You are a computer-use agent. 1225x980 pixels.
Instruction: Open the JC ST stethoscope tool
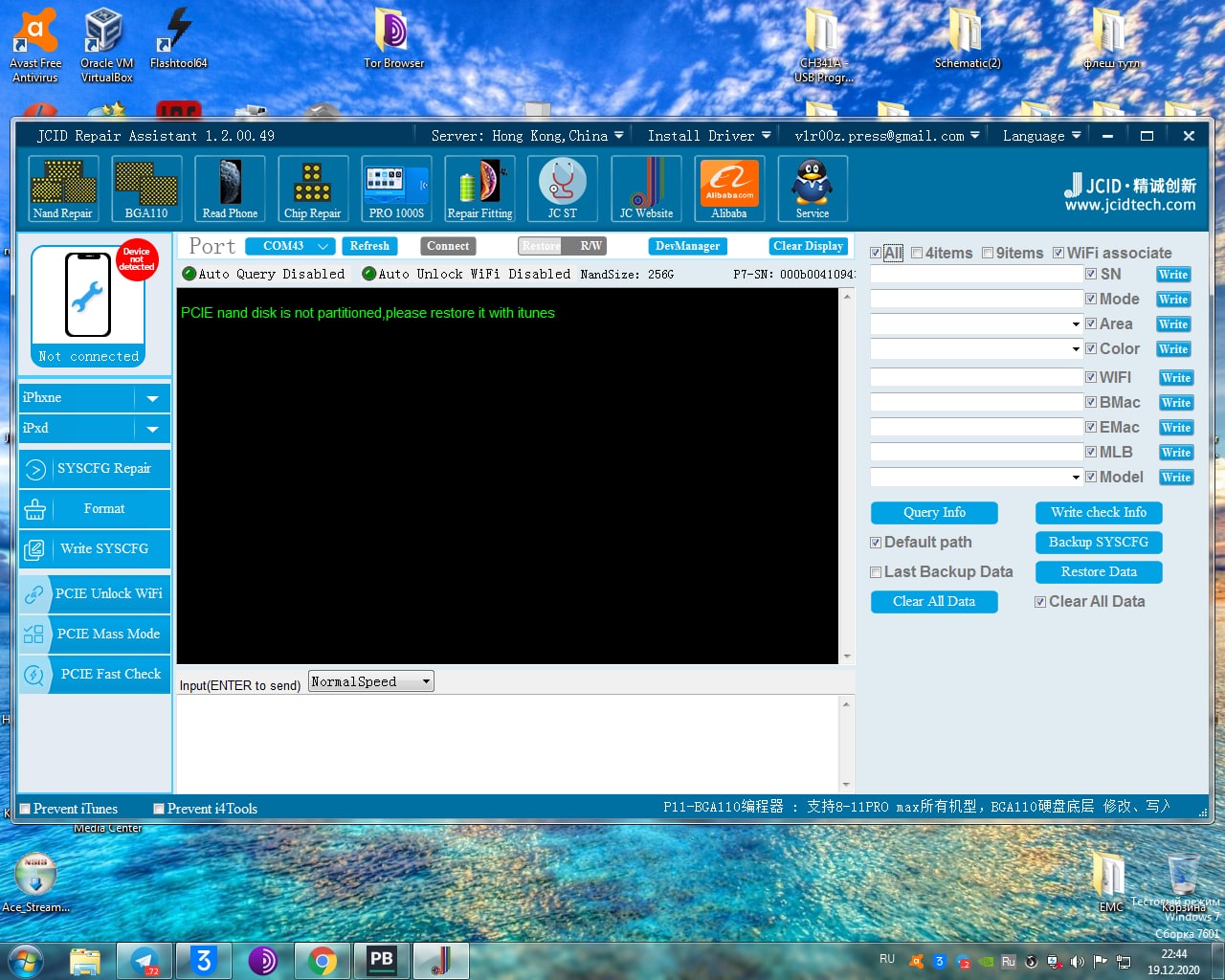click(x=563, y=189)
